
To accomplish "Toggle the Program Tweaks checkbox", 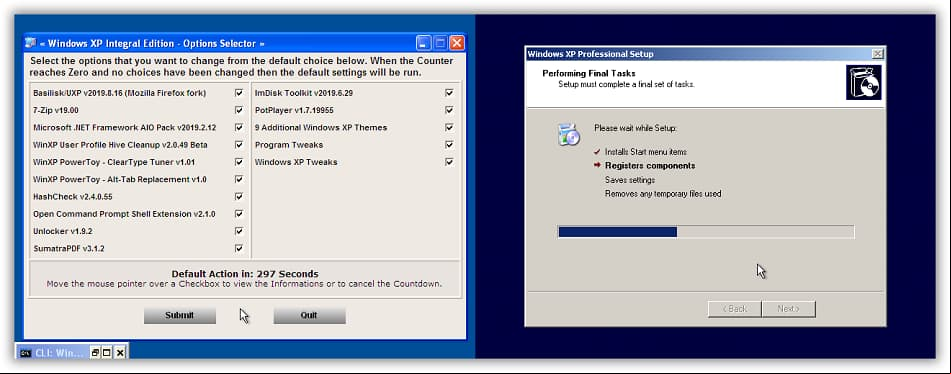I will point(449,145).
